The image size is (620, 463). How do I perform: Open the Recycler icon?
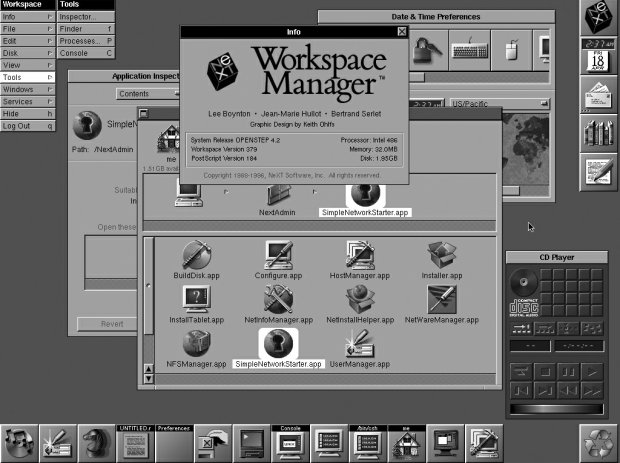pos(599,443)
